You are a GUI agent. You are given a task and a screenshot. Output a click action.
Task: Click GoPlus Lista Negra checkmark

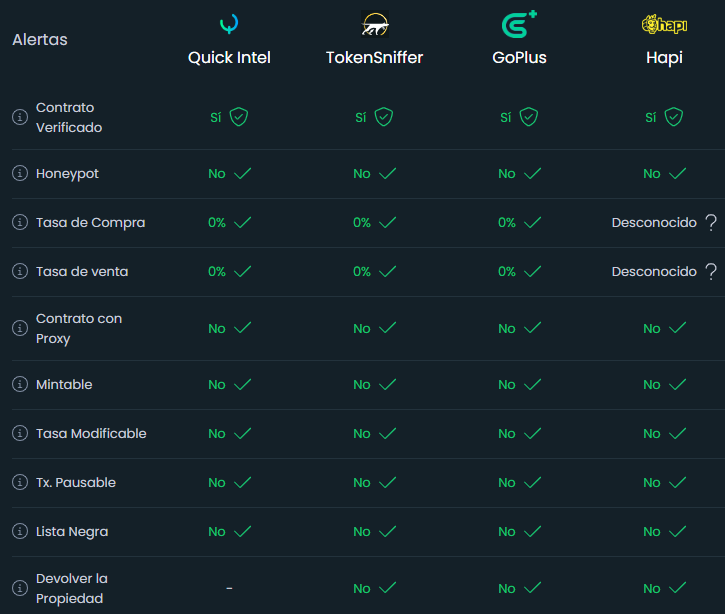(x=533, y=531)
